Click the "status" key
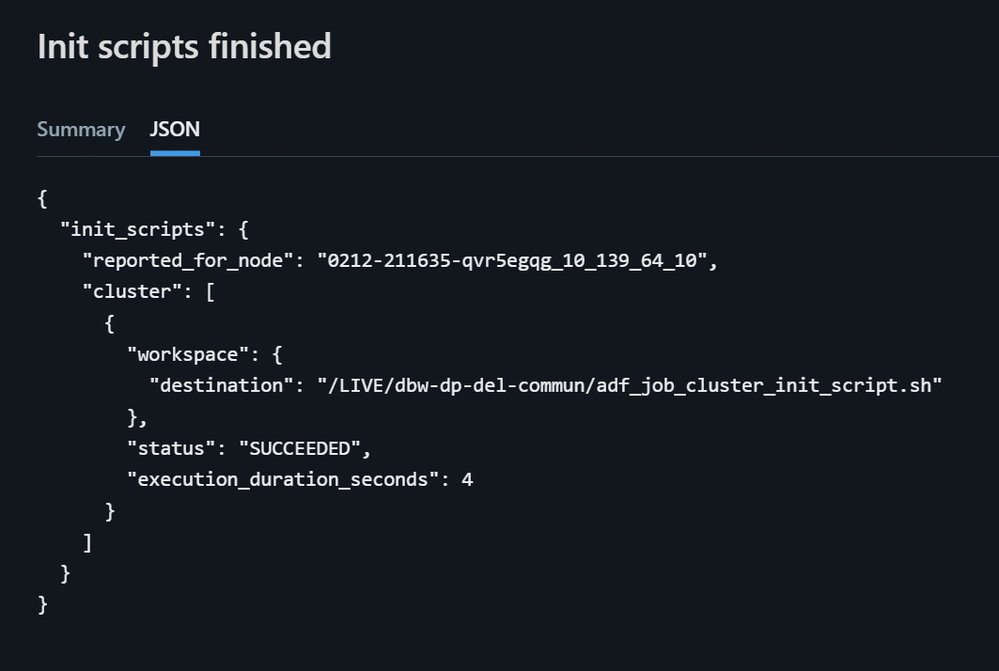The width and height of the screenshot is (999, 671). pyautogui.click(x=171, y=448)
